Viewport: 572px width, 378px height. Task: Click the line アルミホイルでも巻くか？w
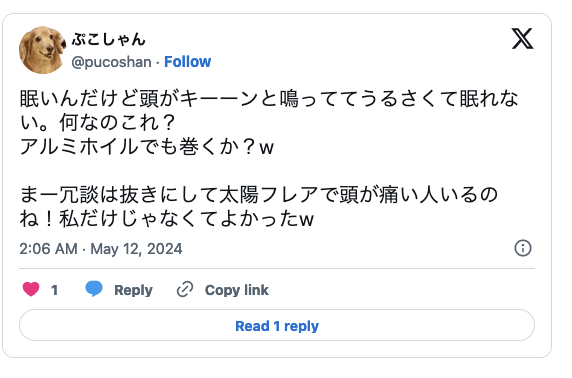click(x=147, y=147)
